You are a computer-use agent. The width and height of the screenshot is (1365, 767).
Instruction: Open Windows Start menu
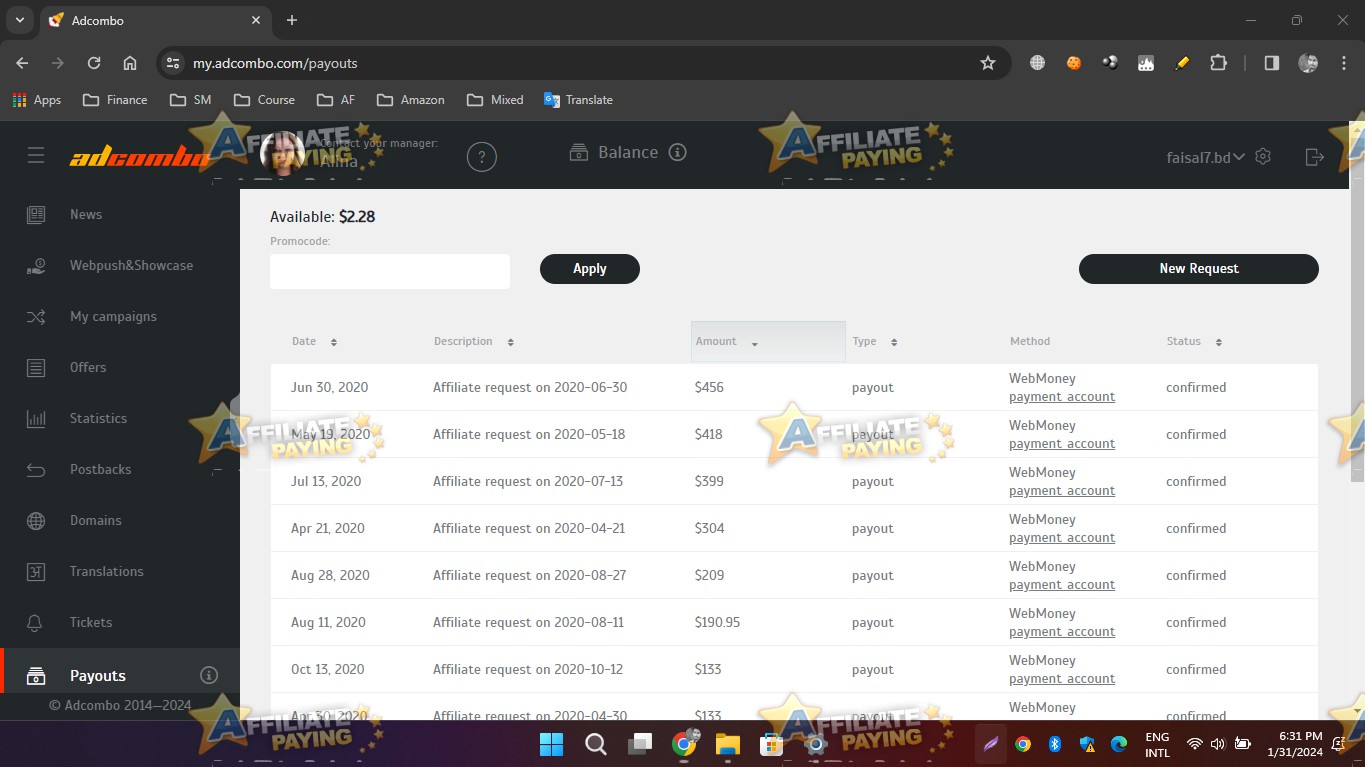(x=551, y=744)
